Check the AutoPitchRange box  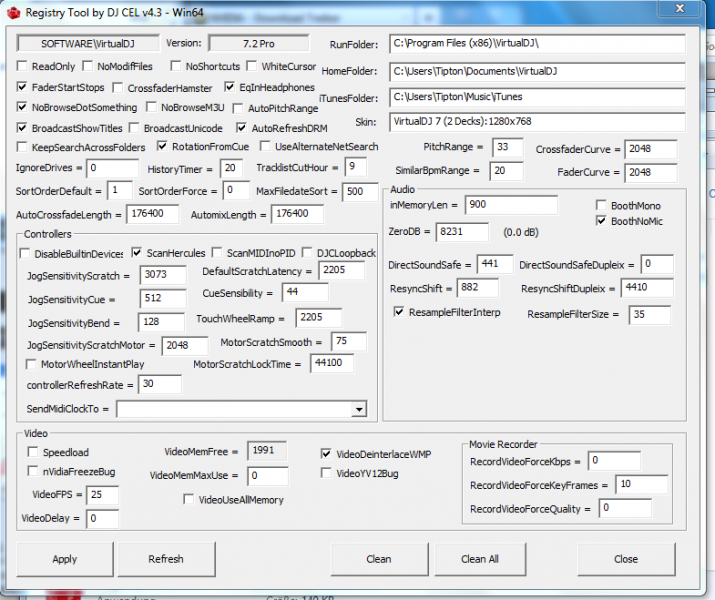(x=238, y=109)
